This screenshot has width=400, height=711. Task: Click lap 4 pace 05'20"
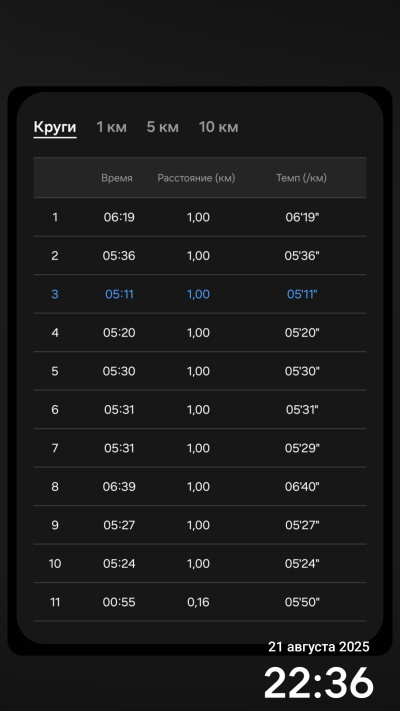302,333
